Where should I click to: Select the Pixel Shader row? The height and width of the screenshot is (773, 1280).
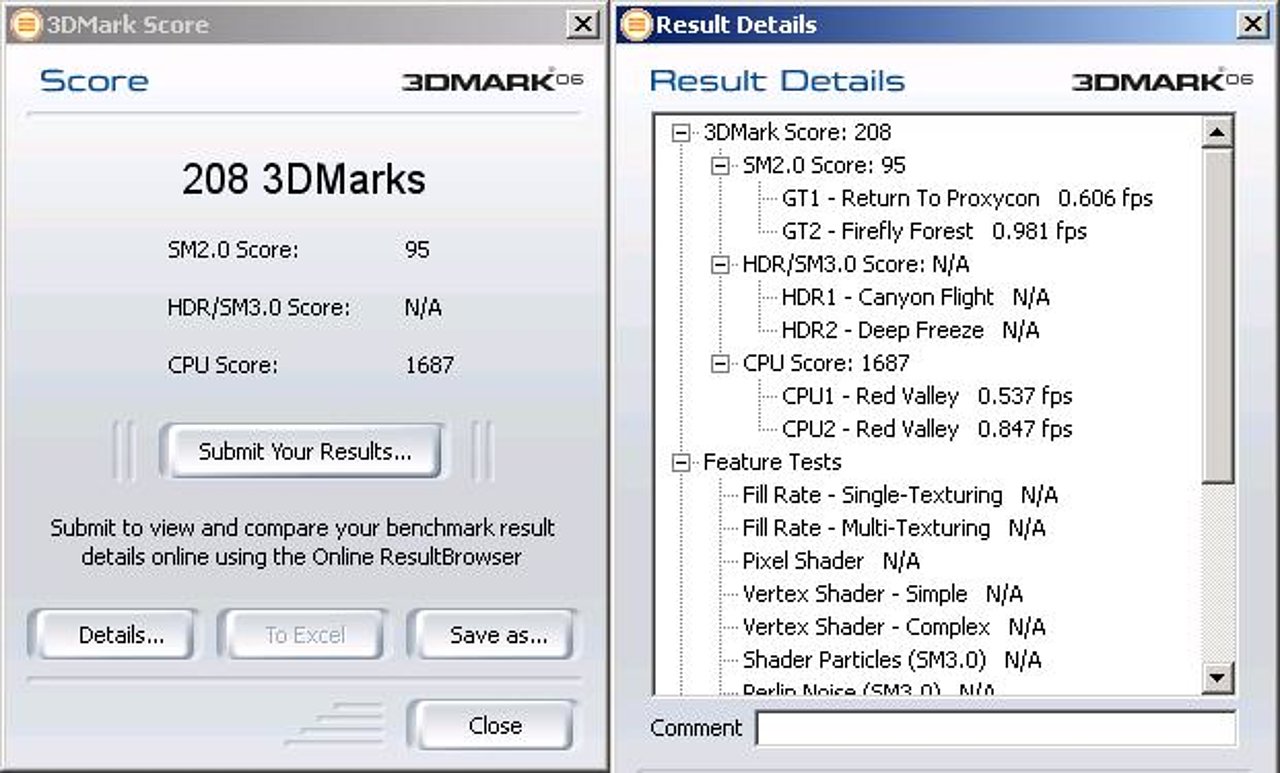(831, 561)
